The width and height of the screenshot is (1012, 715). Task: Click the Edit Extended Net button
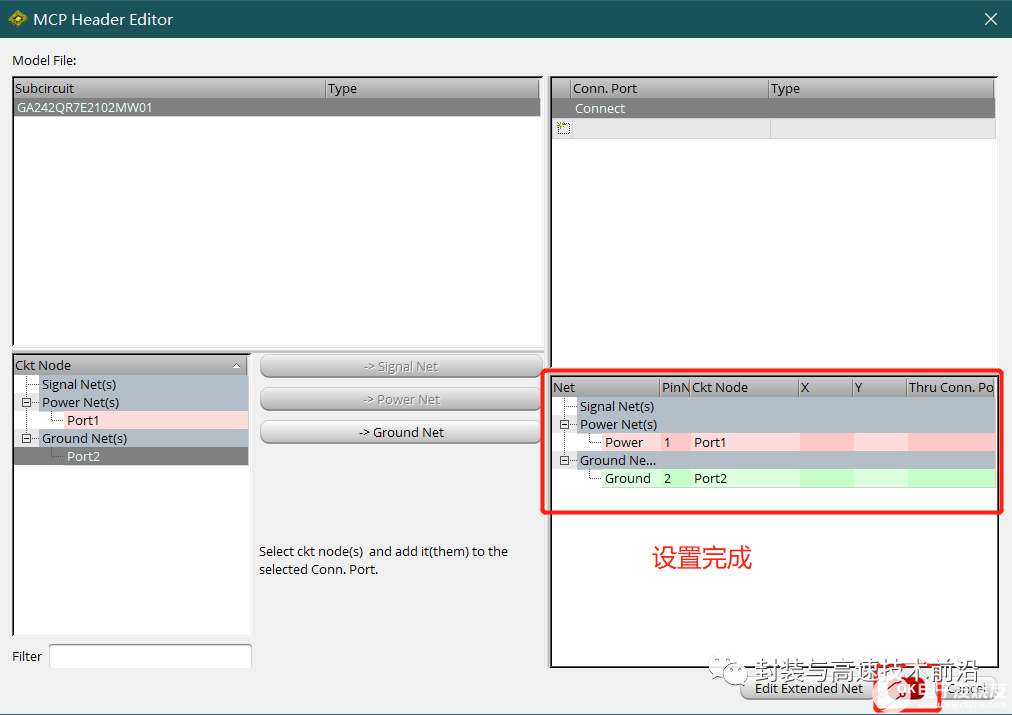pos(808,689)
